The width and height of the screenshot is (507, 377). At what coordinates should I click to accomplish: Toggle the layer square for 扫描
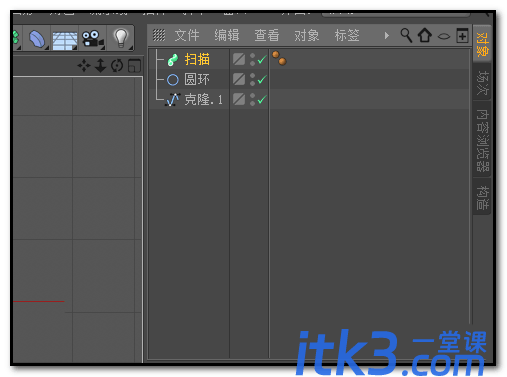point(239,60)
